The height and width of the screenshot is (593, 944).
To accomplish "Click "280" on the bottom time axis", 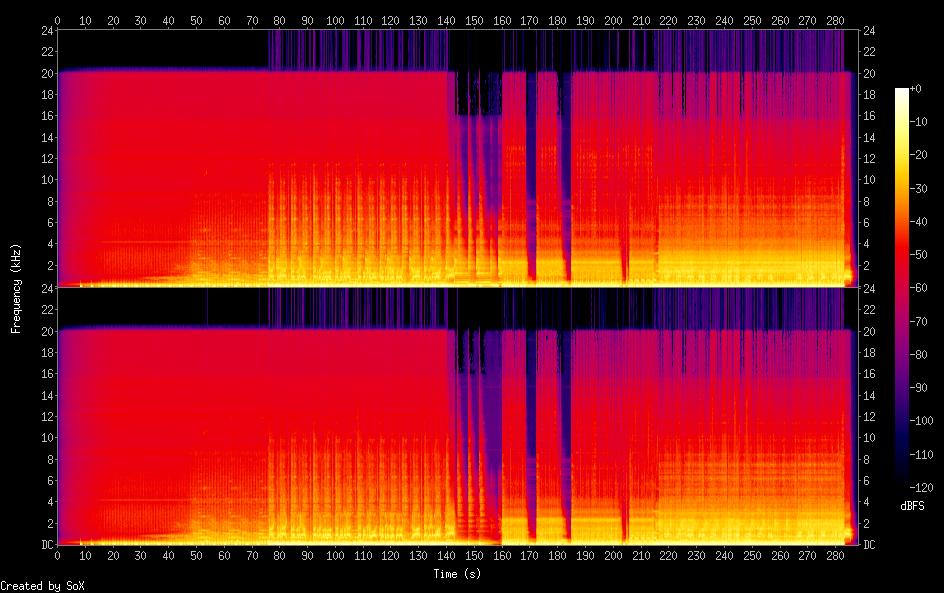I will [835, 556].
